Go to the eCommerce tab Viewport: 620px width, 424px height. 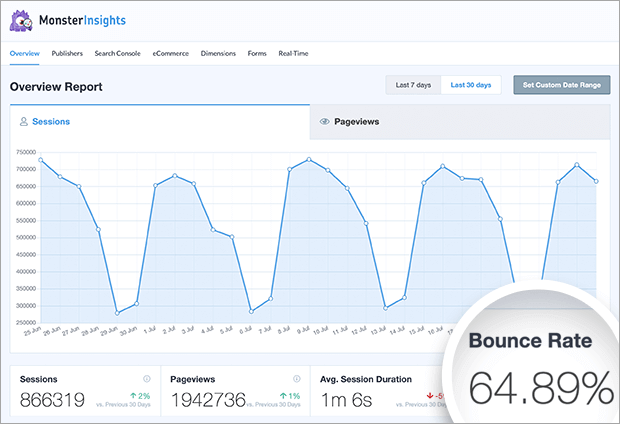click(171, 53)
